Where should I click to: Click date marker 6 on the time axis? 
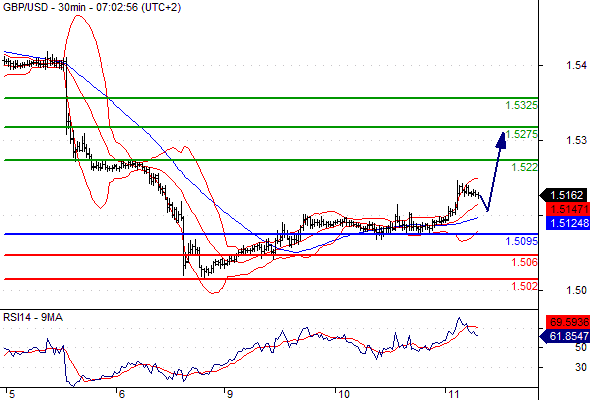click(x=121, y=394)
